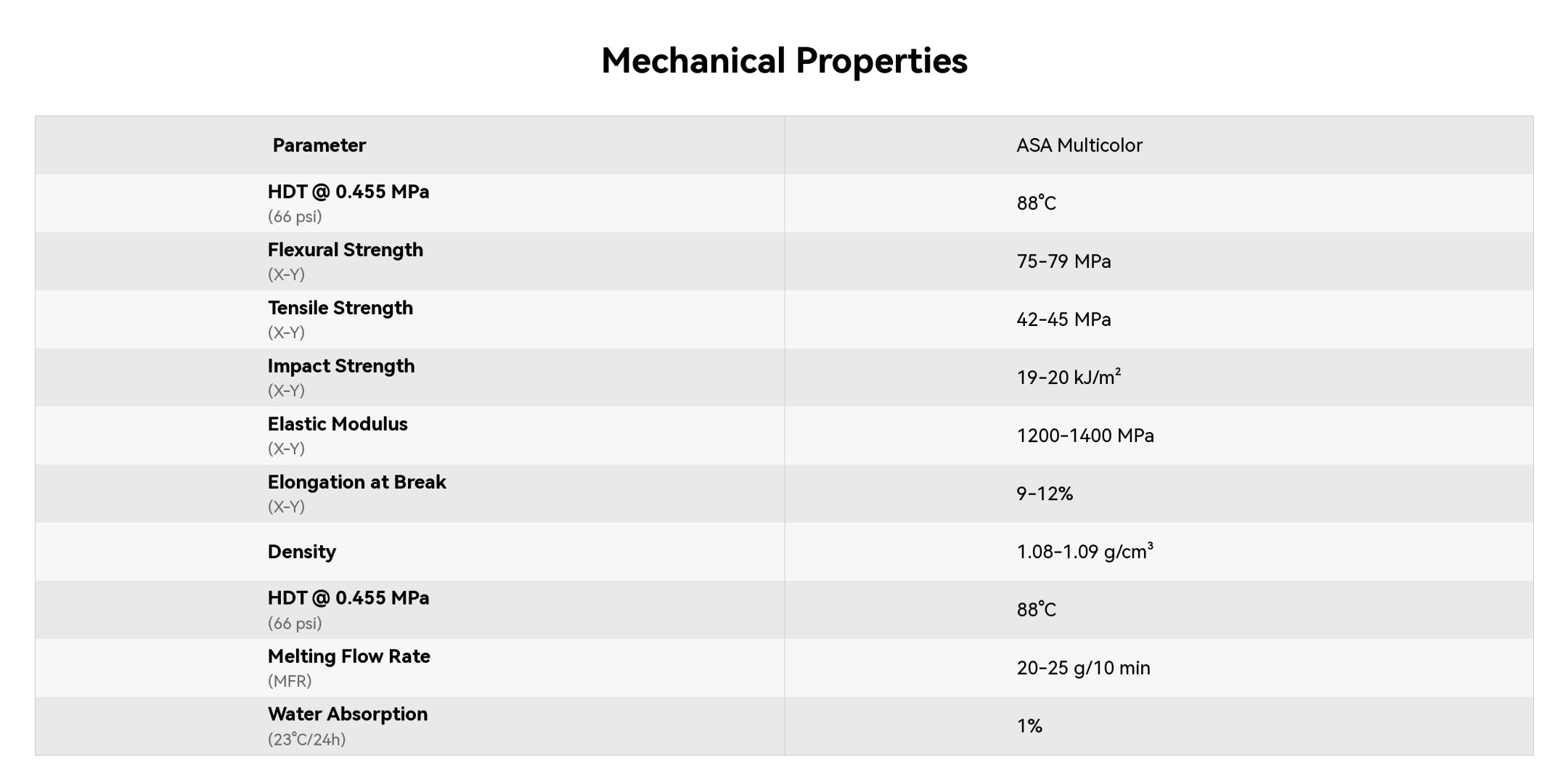
Task: Select the Elastic Modulus label
Action: click(x=338, y=424)
